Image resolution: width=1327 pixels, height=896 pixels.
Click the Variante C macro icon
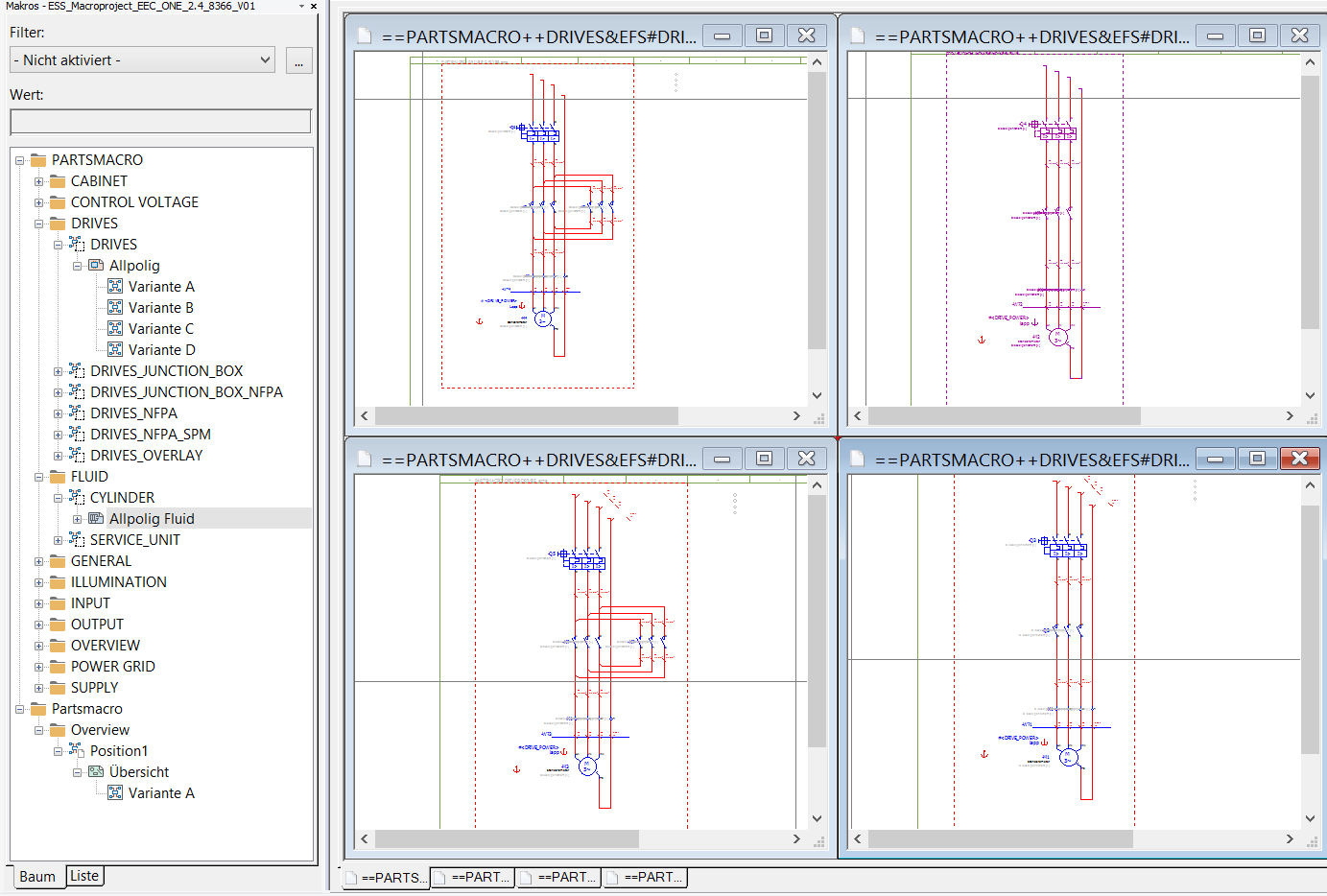[115, 328]
